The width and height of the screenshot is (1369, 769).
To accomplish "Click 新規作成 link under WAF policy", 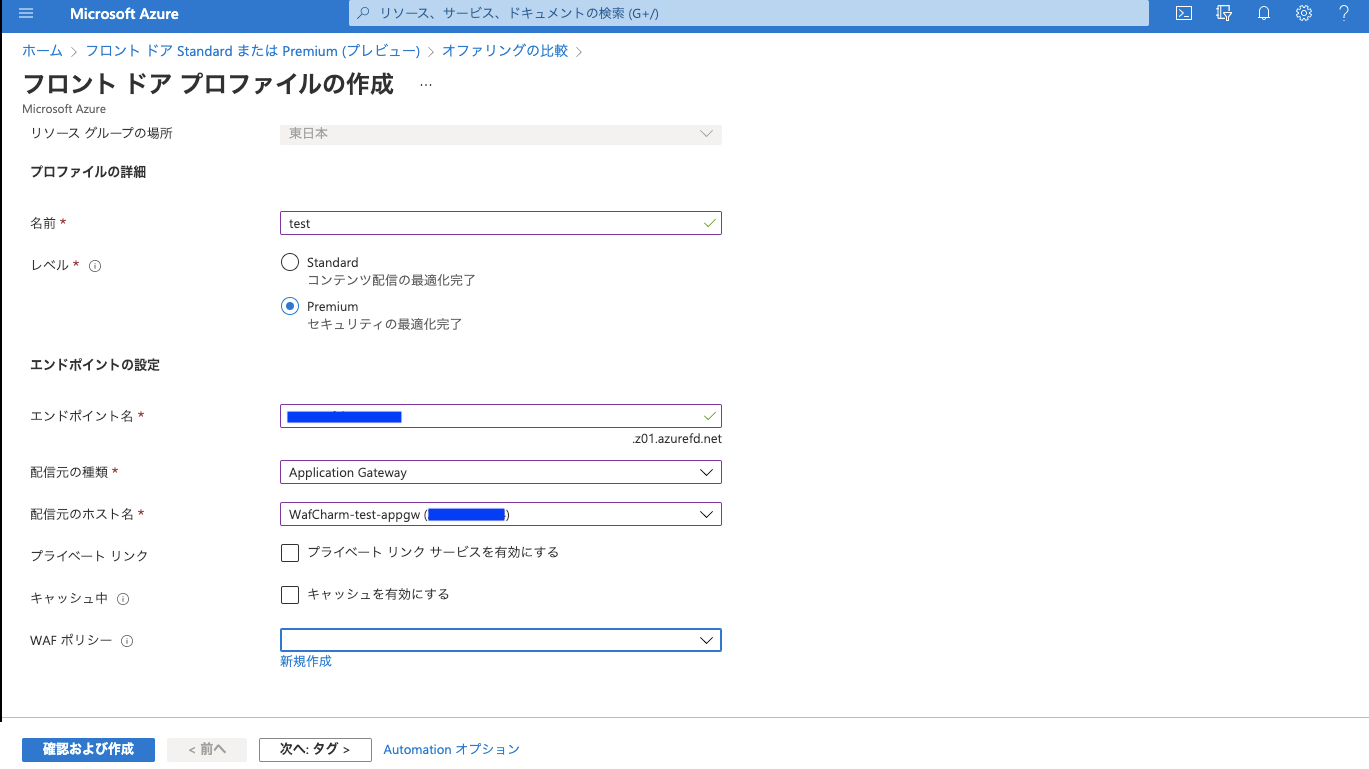I will click(306, 661).
